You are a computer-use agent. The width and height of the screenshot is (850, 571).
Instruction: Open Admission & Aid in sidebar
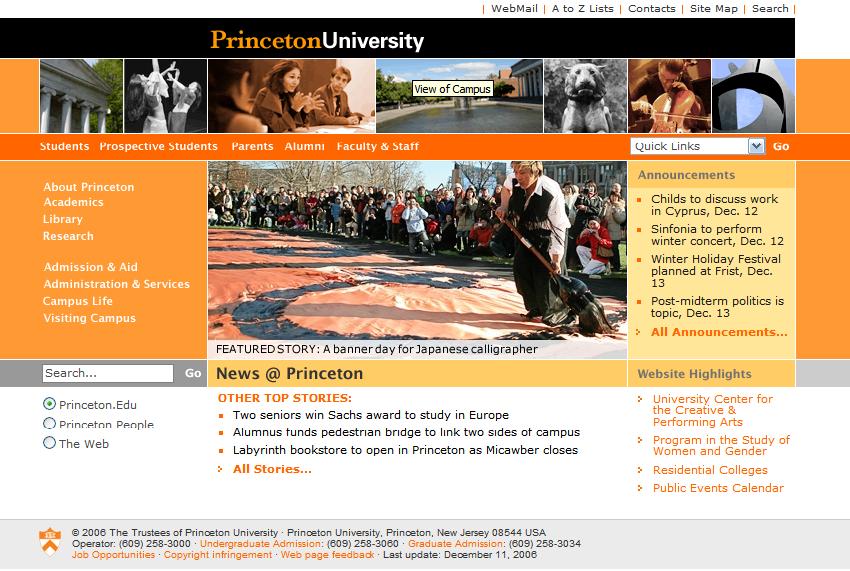click(91, 267)
